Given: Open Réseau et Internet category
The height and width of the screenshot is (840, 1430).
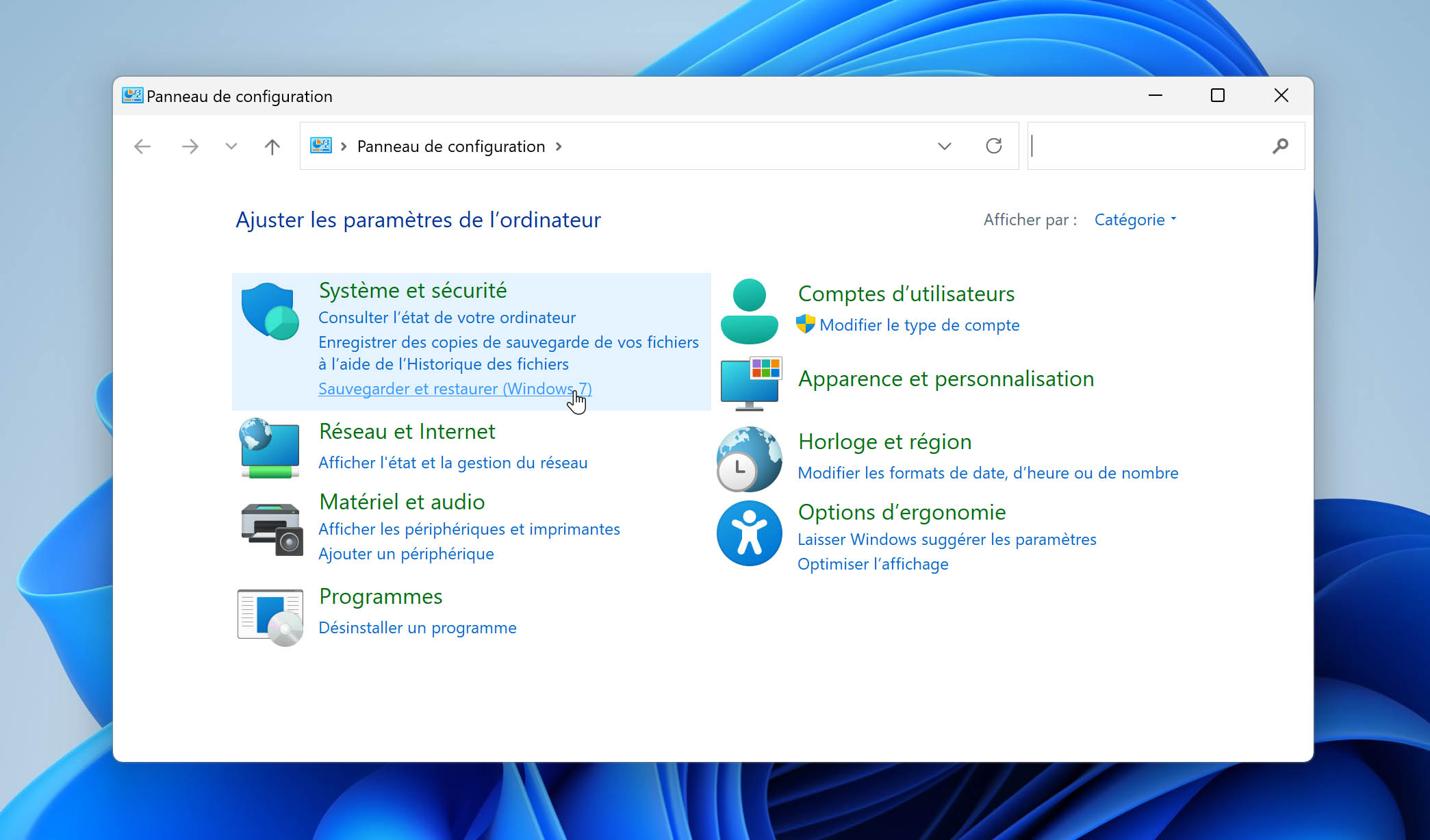Looking at the screenshot, I should point(407,431).
